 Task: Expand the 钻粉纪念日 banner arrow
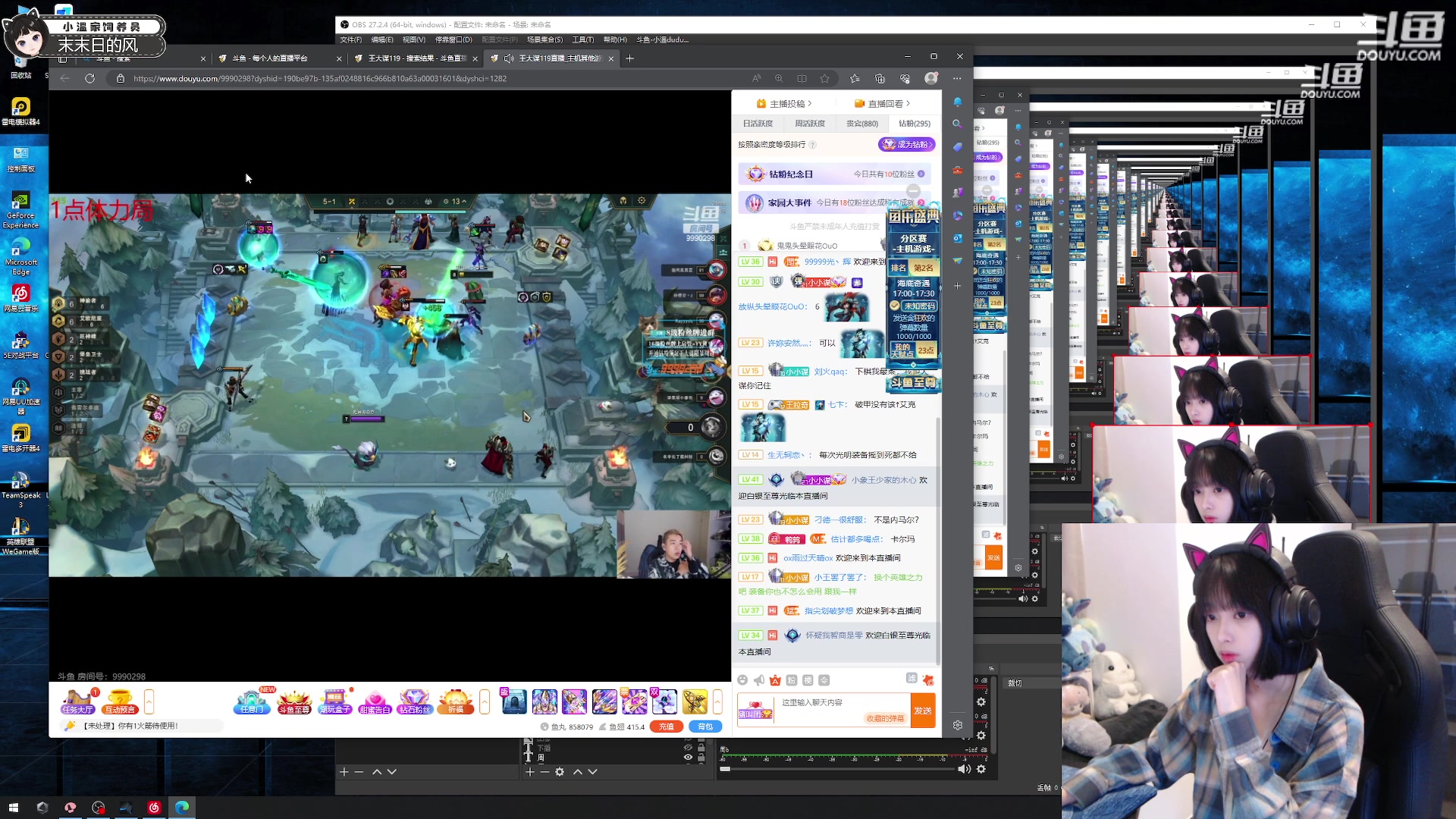[x=921, y=174]
